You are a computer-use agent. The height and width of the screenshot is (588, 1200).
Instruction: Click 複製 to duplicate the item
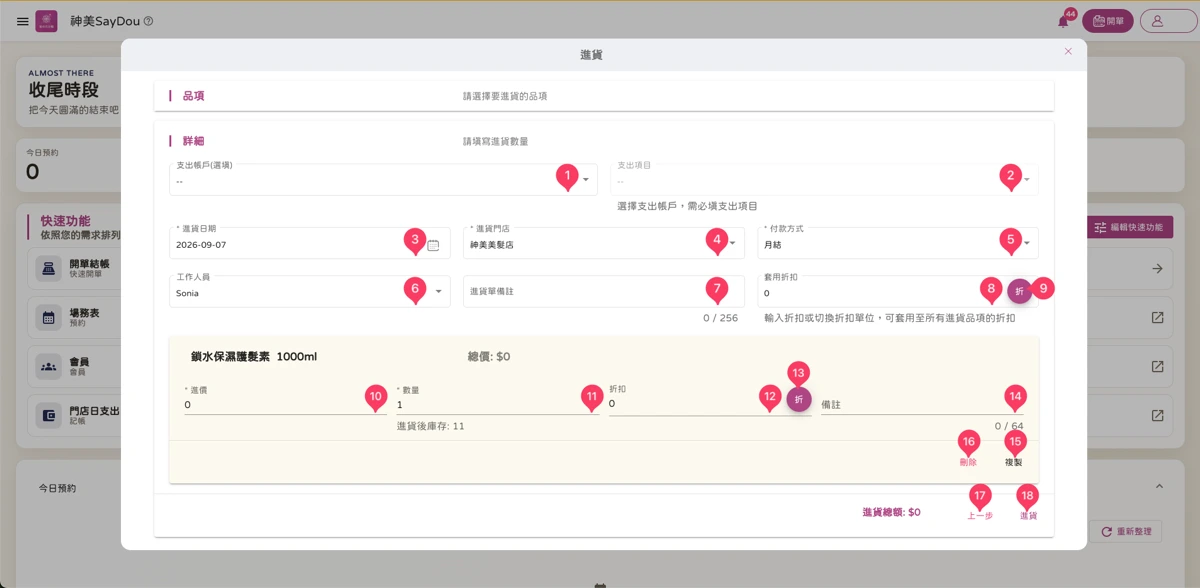point(1014,463)
